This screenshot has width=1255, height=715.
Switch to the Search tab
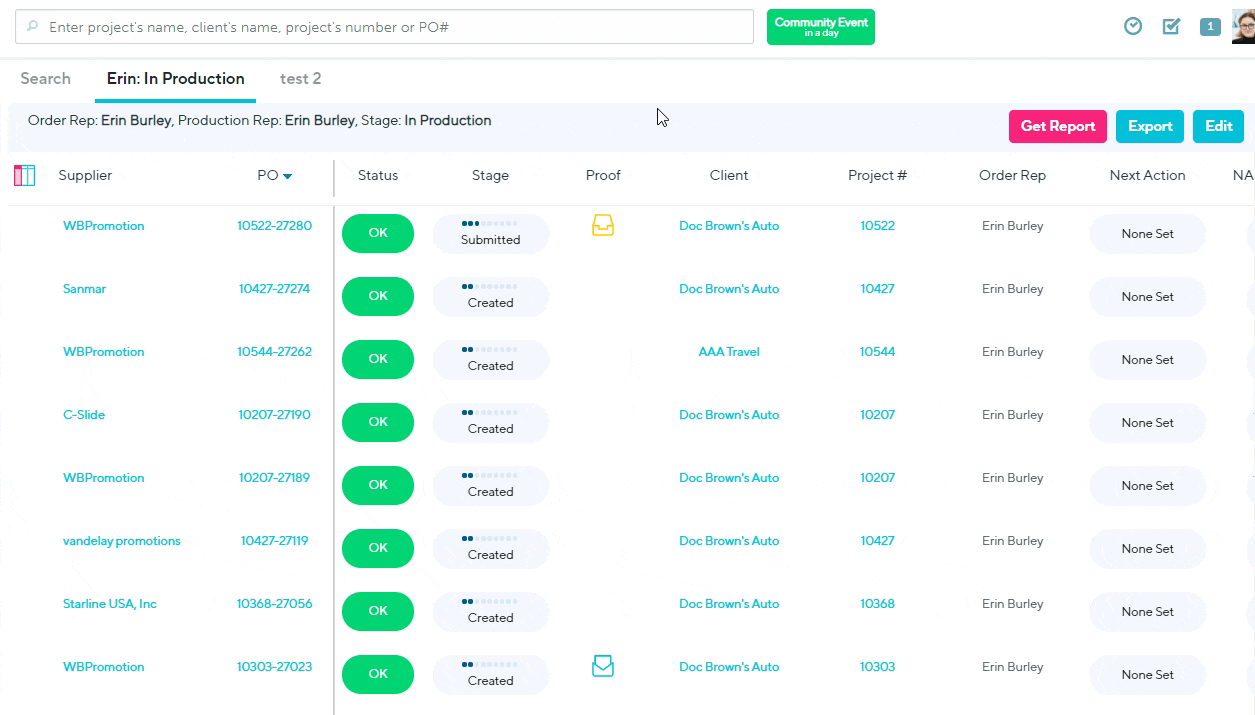(x=46, y=79)
